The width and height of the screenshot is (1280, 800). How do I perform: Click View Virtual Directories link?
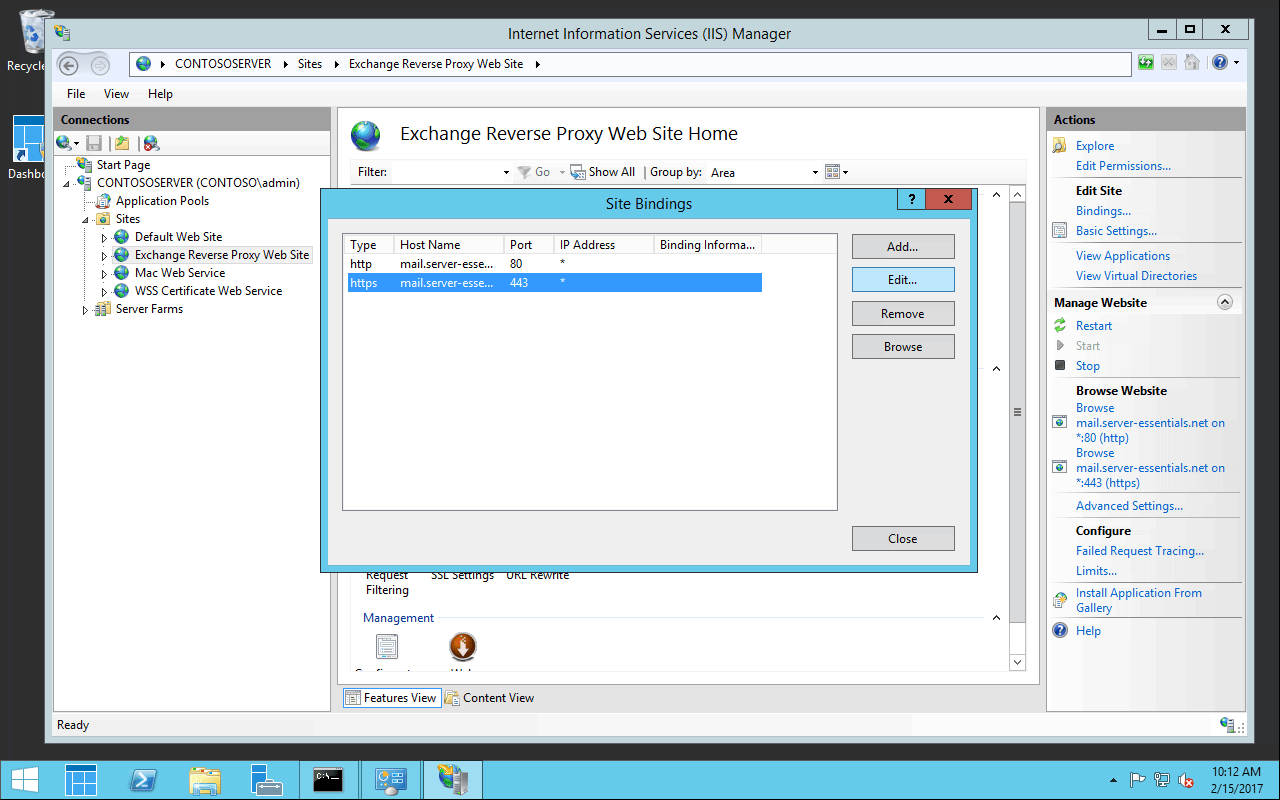coord(1136,276)
